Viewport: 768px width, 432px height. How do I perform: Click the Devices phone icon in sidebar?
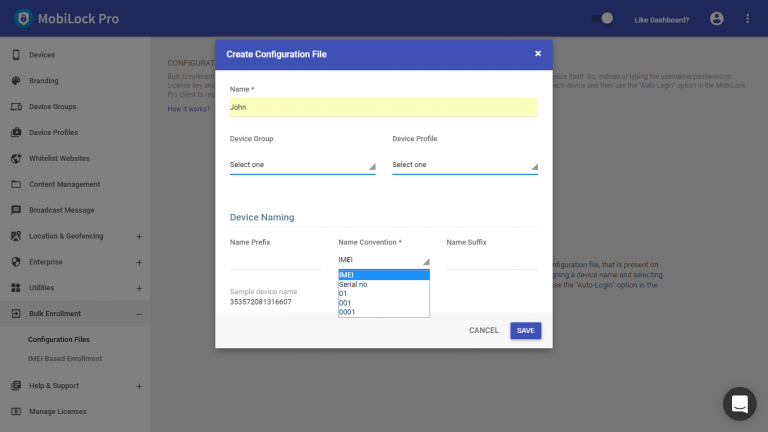pos(16,55)
